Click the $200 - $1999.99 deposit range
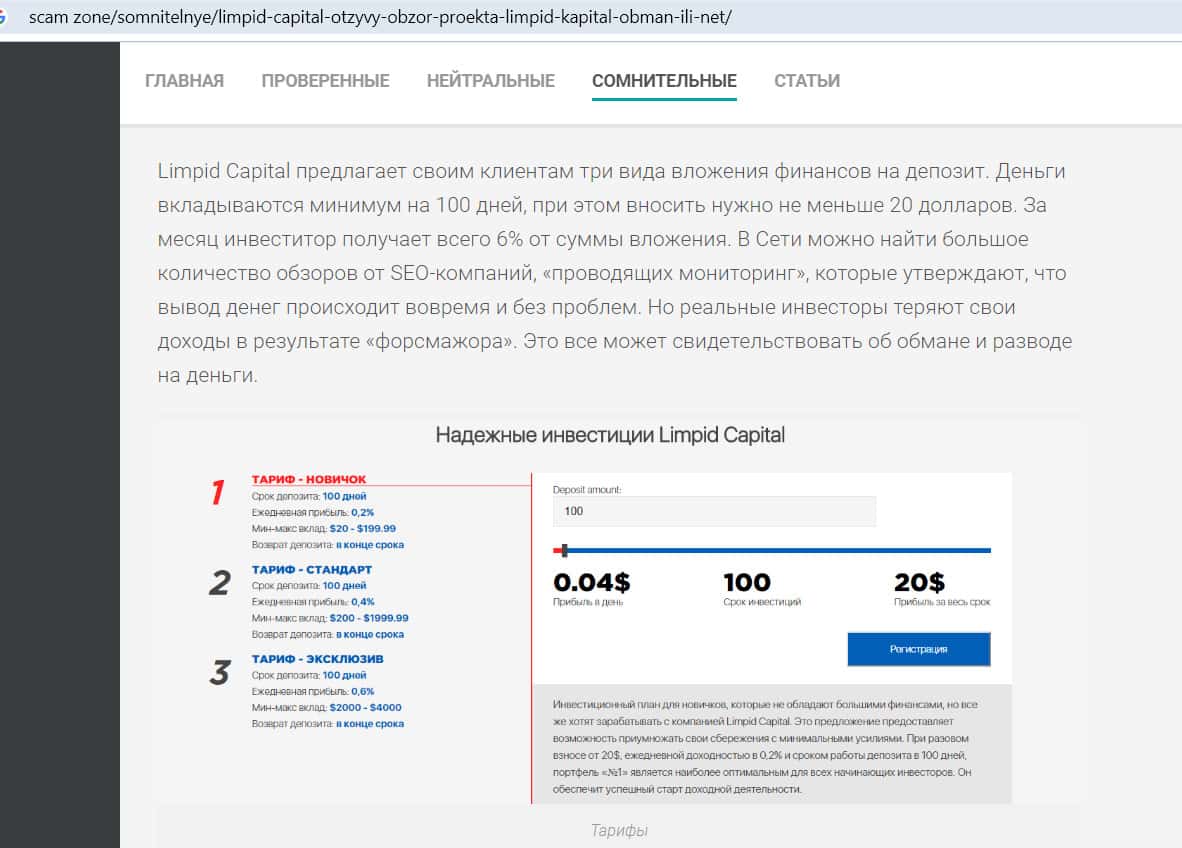The width and height of the screenshot is (1182, 848). 369,618
